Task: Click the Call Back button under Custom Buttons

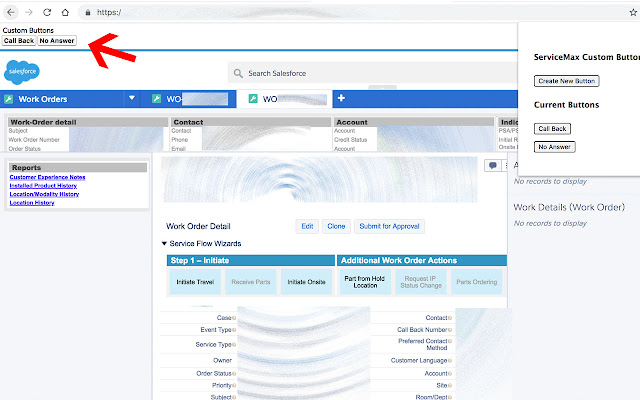Action: pyautogui.click(x=19, y=40)
